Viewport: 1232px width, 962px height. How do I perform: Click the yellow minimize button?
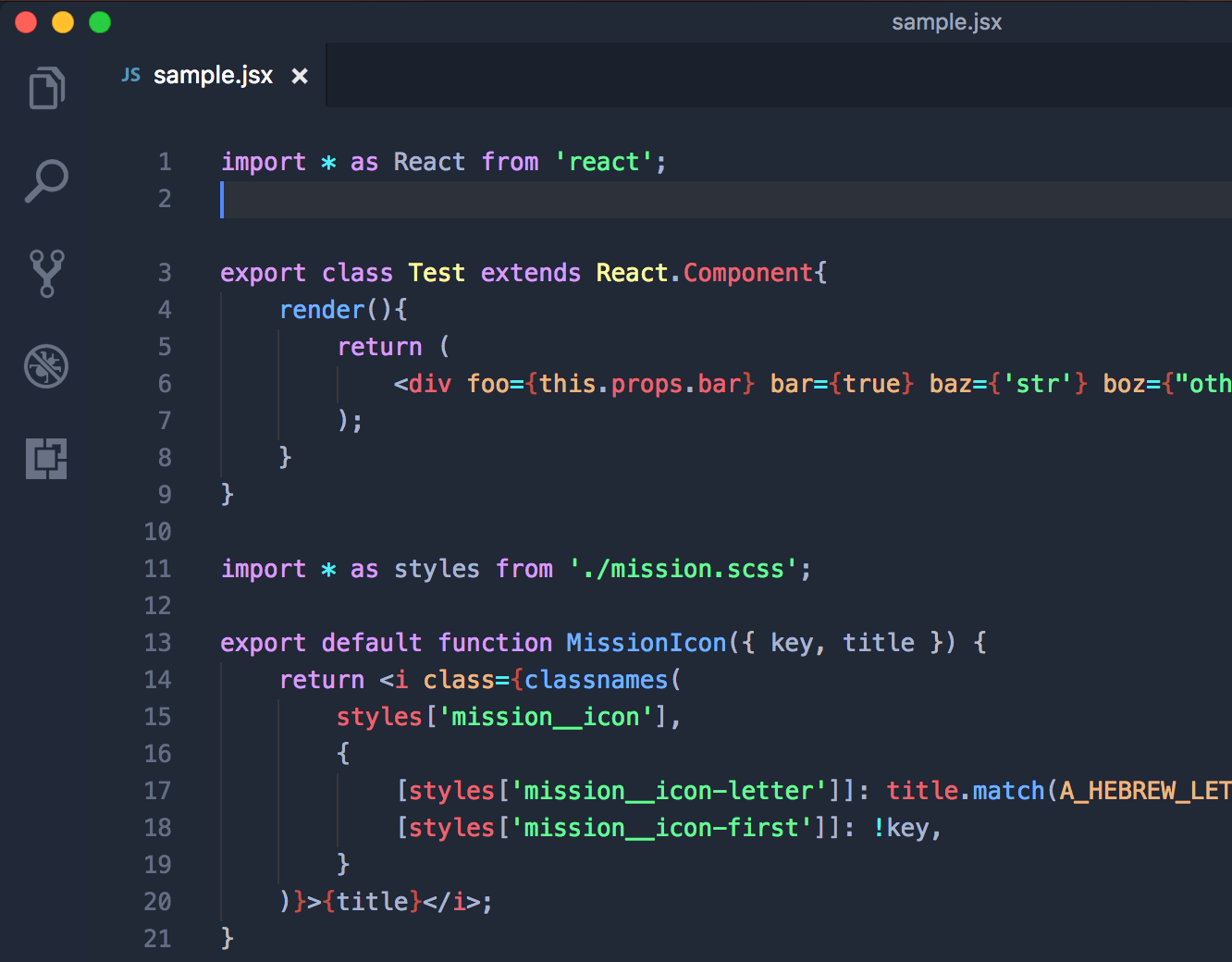(62, 21)
